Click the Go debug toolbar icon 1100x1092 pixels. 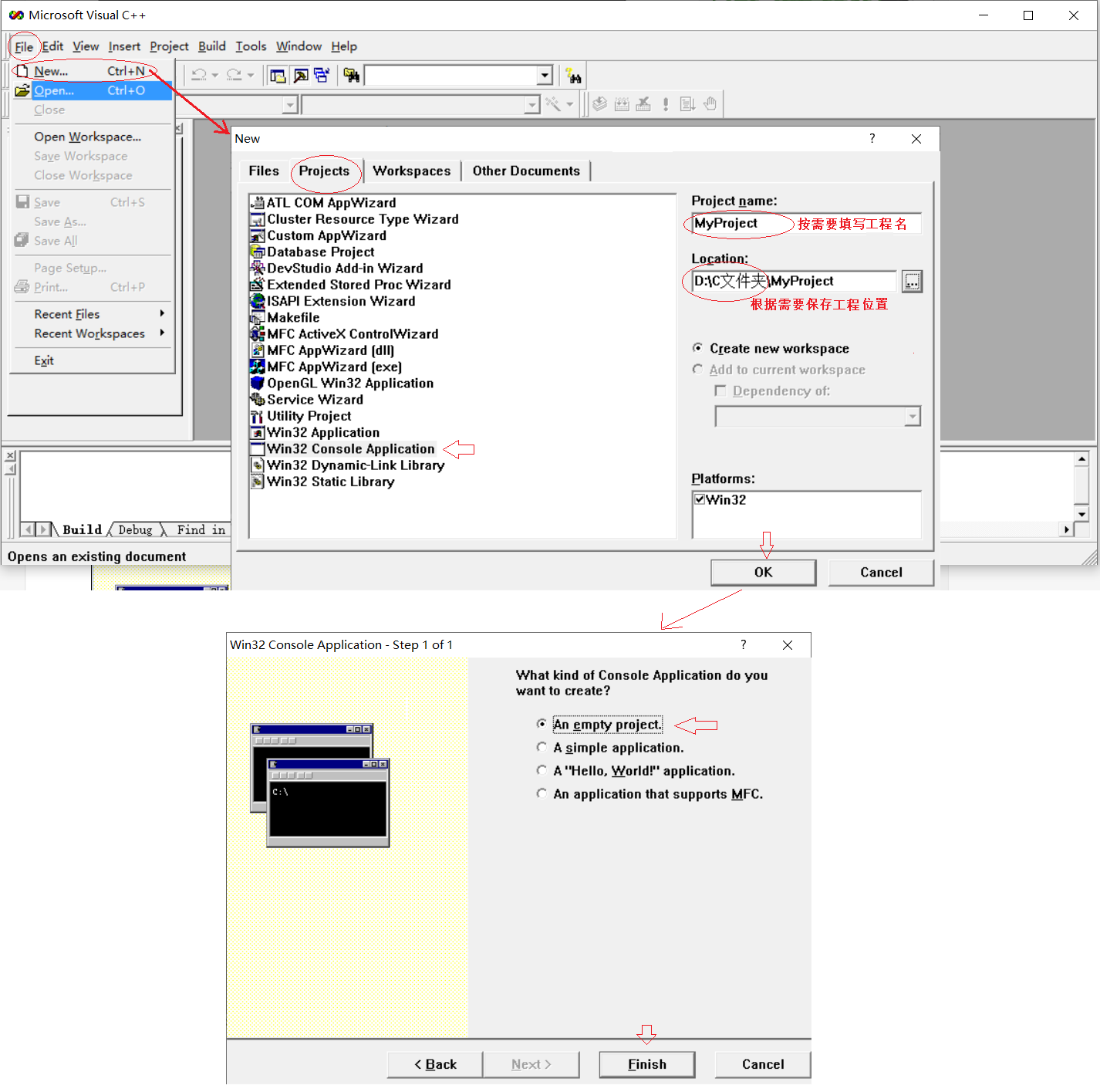pyautogui.click(x=687, y=103)
